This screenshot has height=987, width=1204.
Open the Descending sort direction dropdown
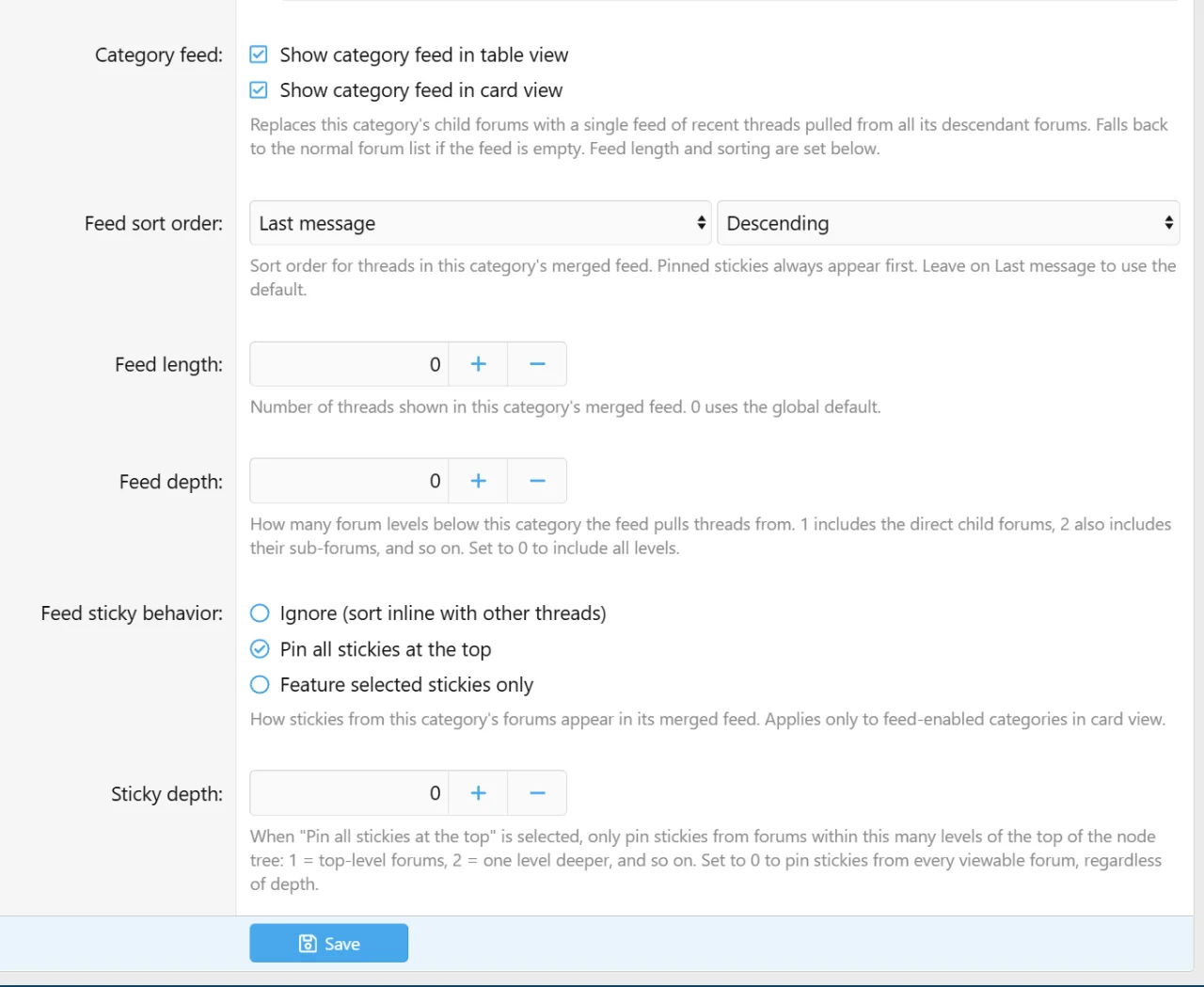coord(948,223)
